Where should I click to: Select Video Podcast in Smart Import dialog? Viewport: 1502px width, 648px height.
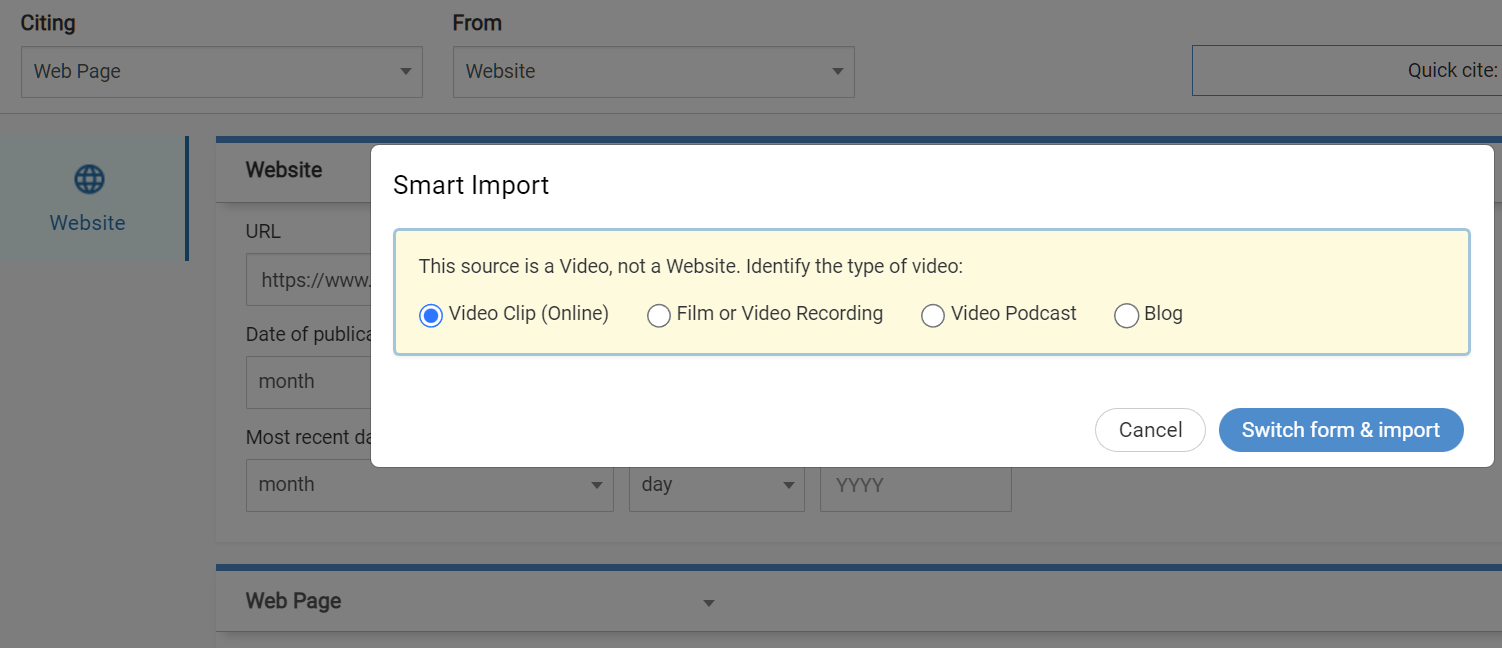click(933, 315)
